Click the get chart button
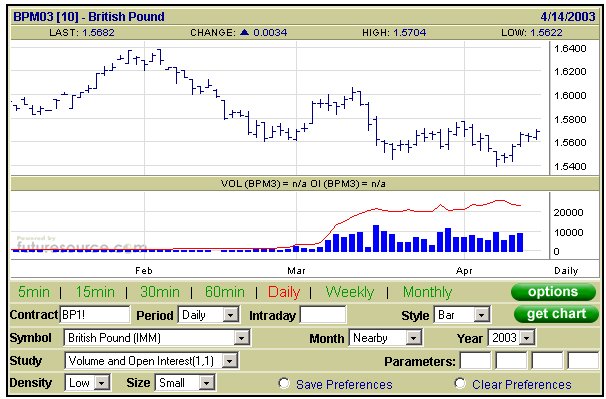This screenshot has width=606, height=399. click(556, 314)
